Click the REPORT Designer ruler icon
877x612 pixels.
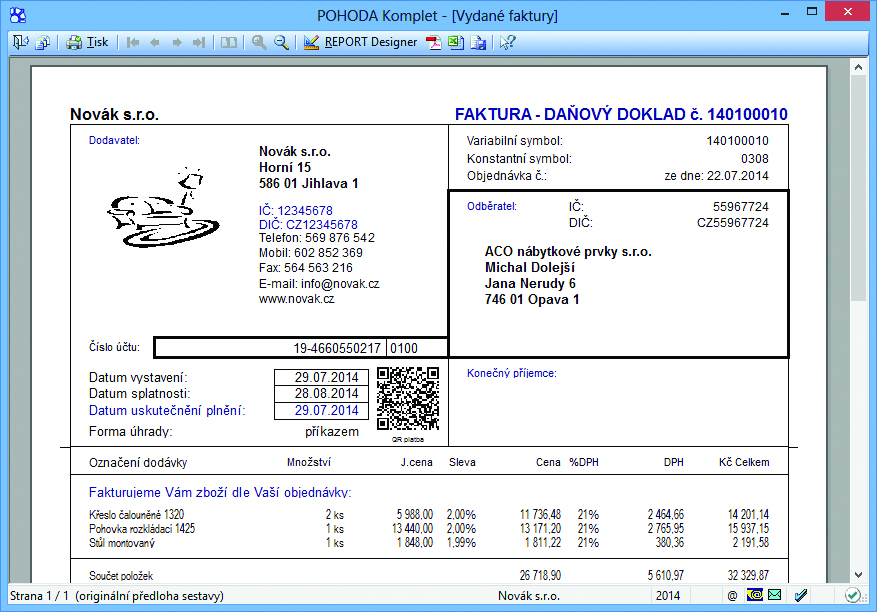(x=311, y=42)
